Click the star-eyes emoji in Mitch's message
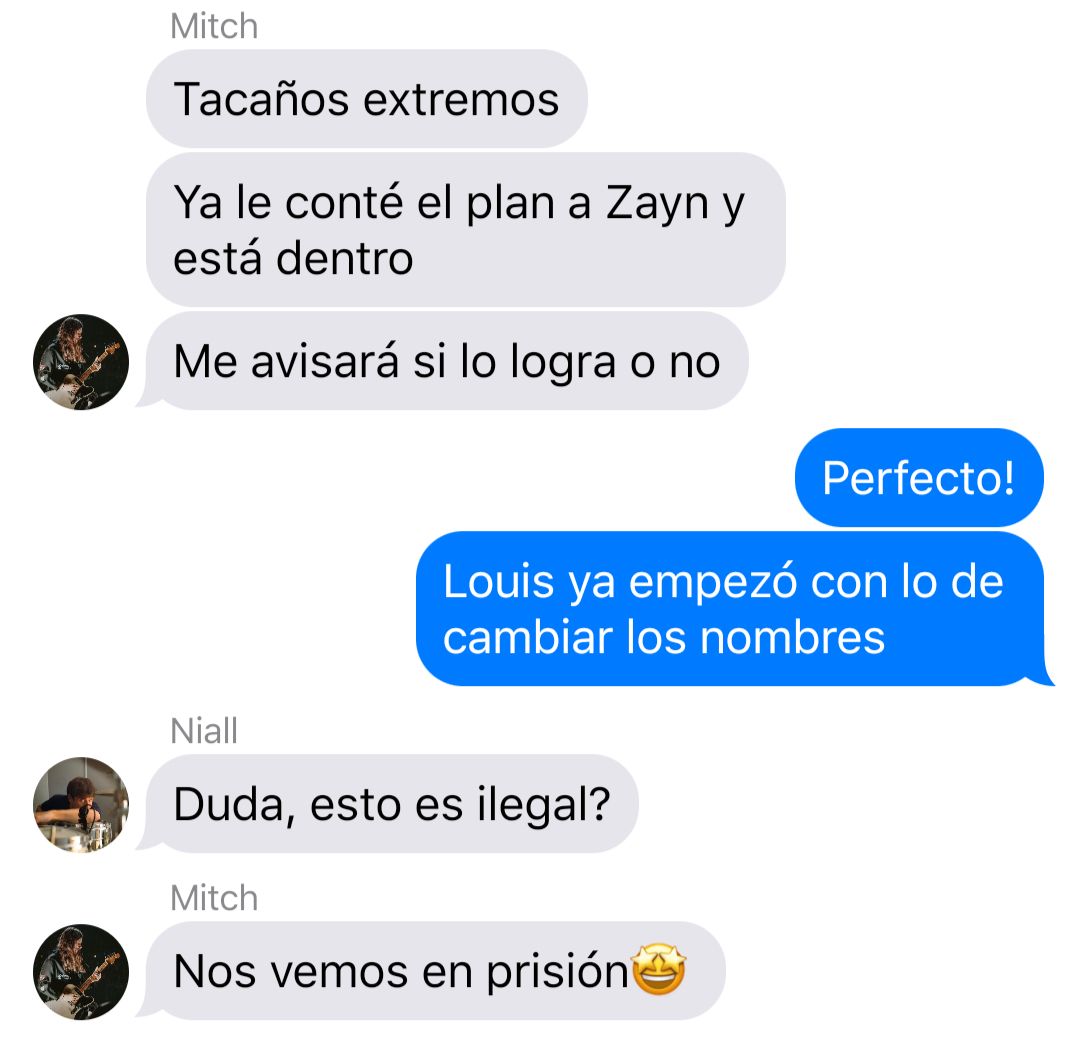The width and height of the screenshot is (1080, 1052). click(658, 969)
